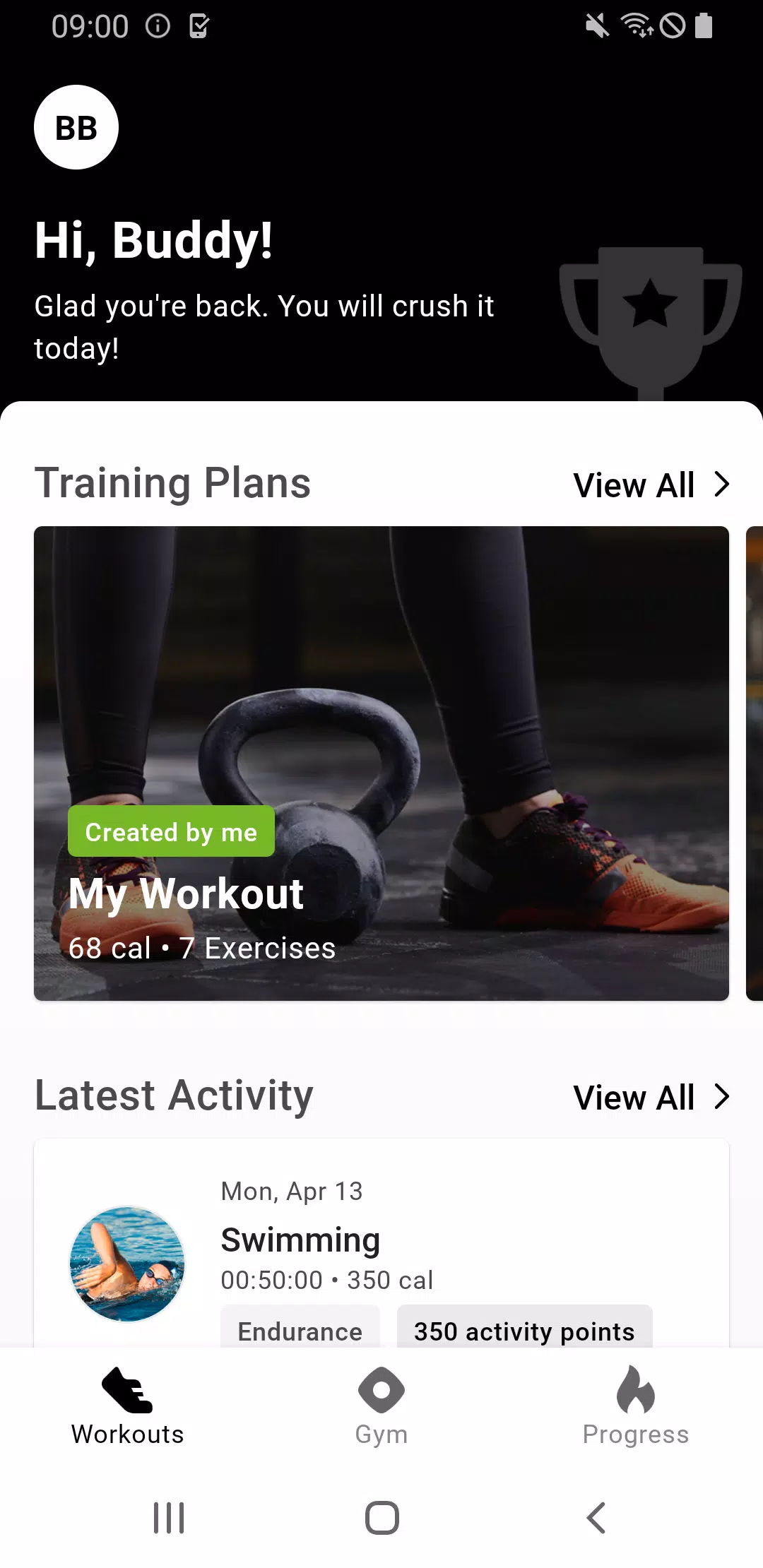Open the Progress flame icon

pyautogui.click(x=636, y=1389)
